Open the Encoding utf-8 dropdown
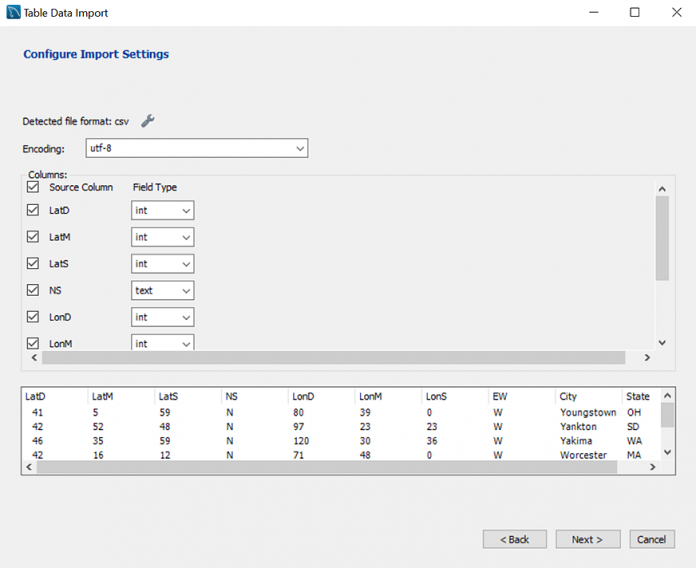Screen dimensions: 696x568 pos(197,149)
